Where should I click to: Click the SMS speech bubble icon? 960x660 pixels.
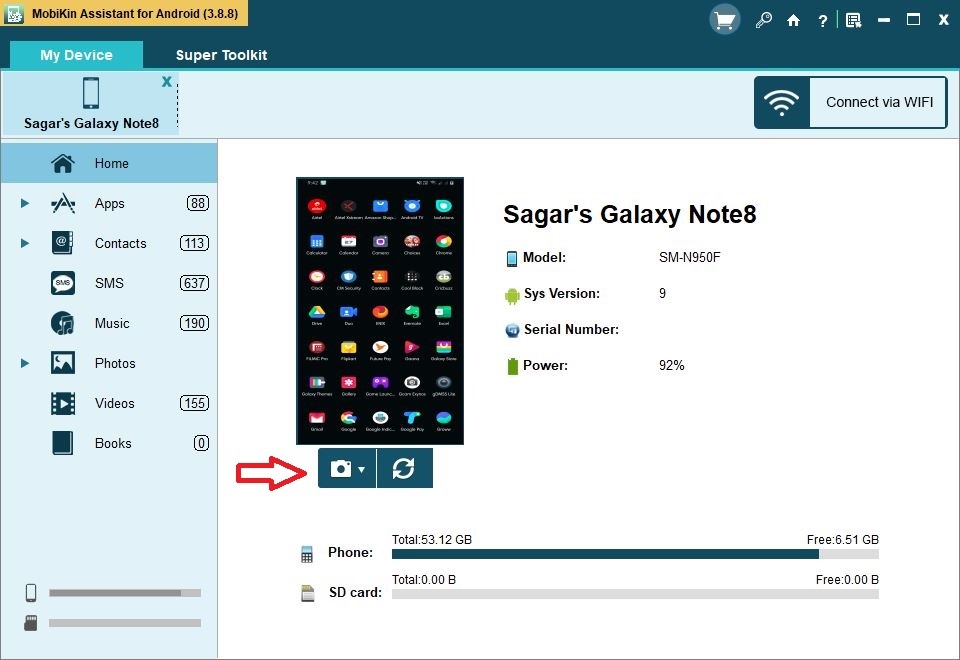62,283
